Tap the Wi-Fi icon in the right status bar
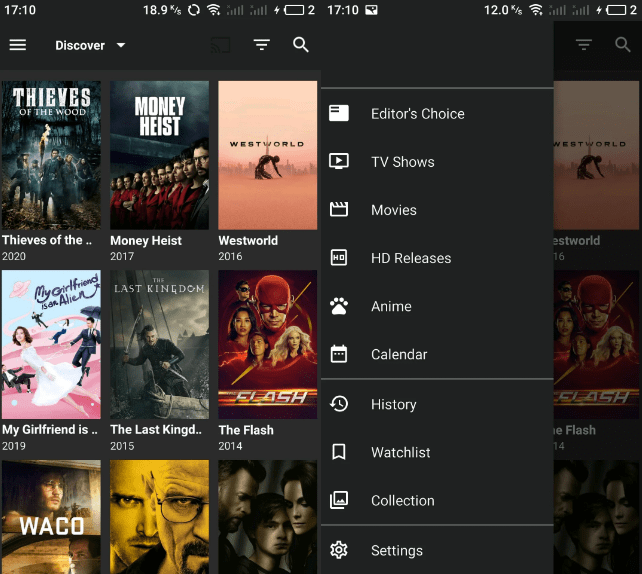The image size is (642, 574). (536, 10)
